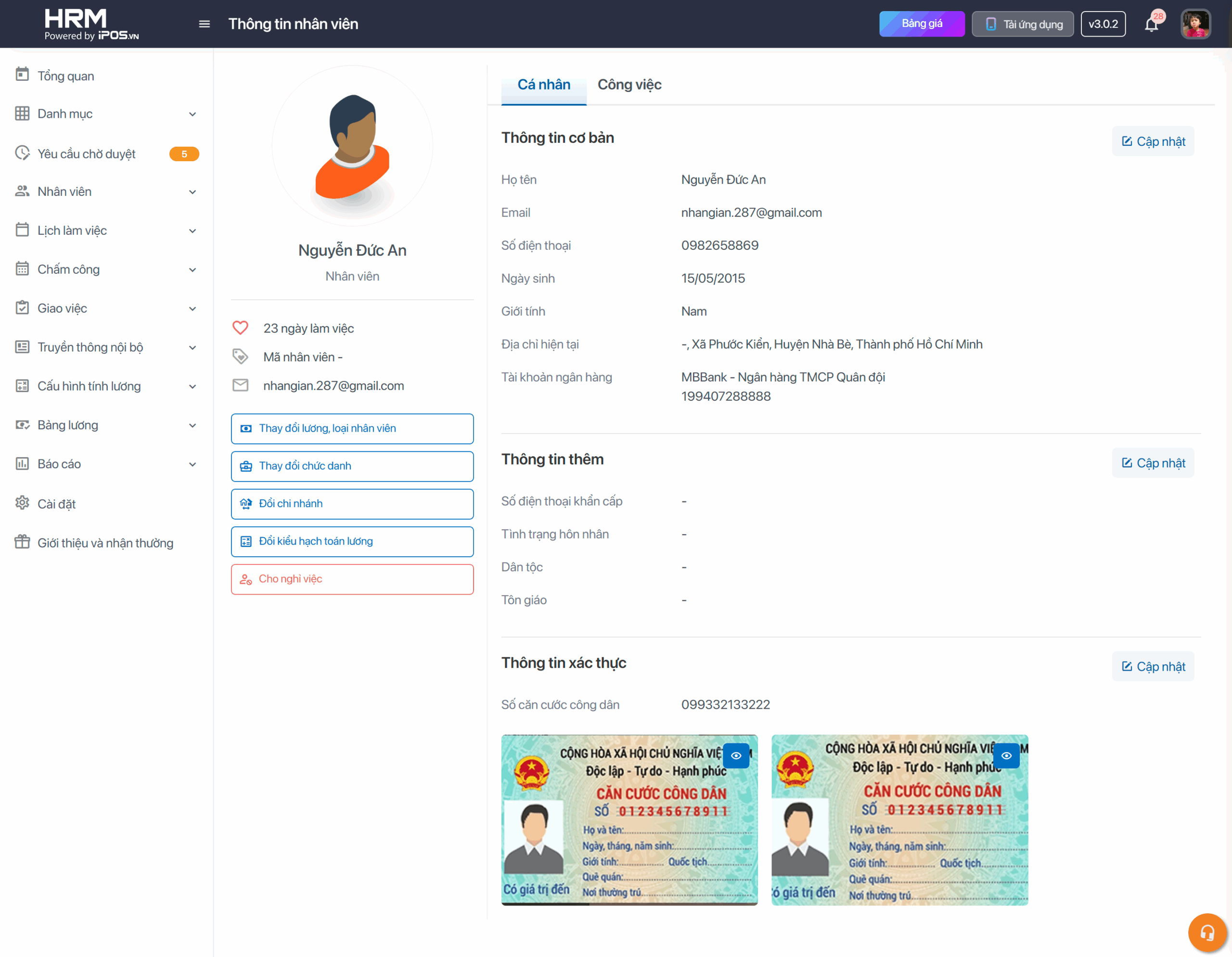Click the Tổng quan calendar icon
Viewport: 1232px width, 957px height.
[22, 75]
